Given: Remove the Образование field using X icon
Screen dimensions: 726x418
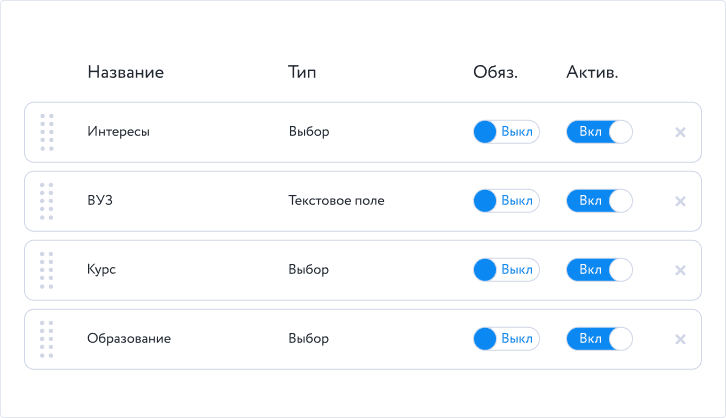Looking at the screenshot, I should tap(680, 339).
